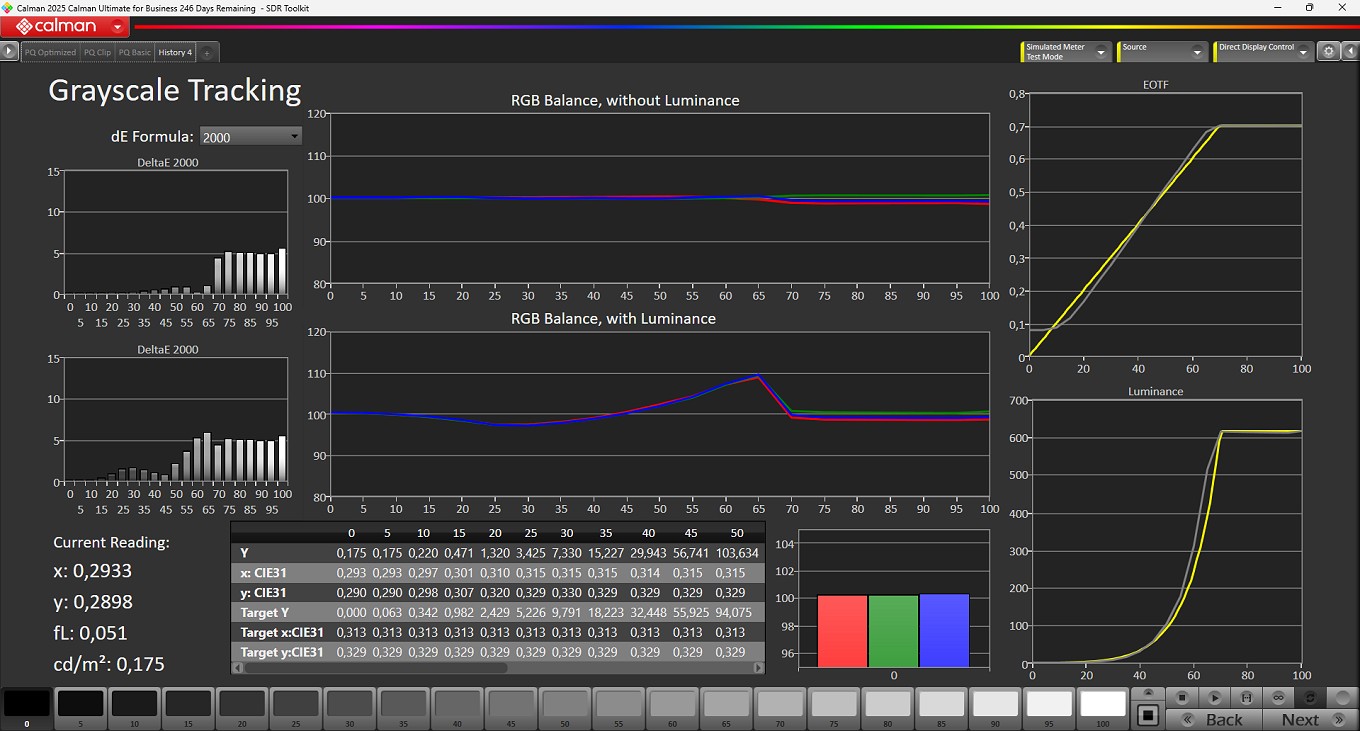Select the 35 percent gray patch
The image size is (1360, 731).
click(x=403, y=706)
